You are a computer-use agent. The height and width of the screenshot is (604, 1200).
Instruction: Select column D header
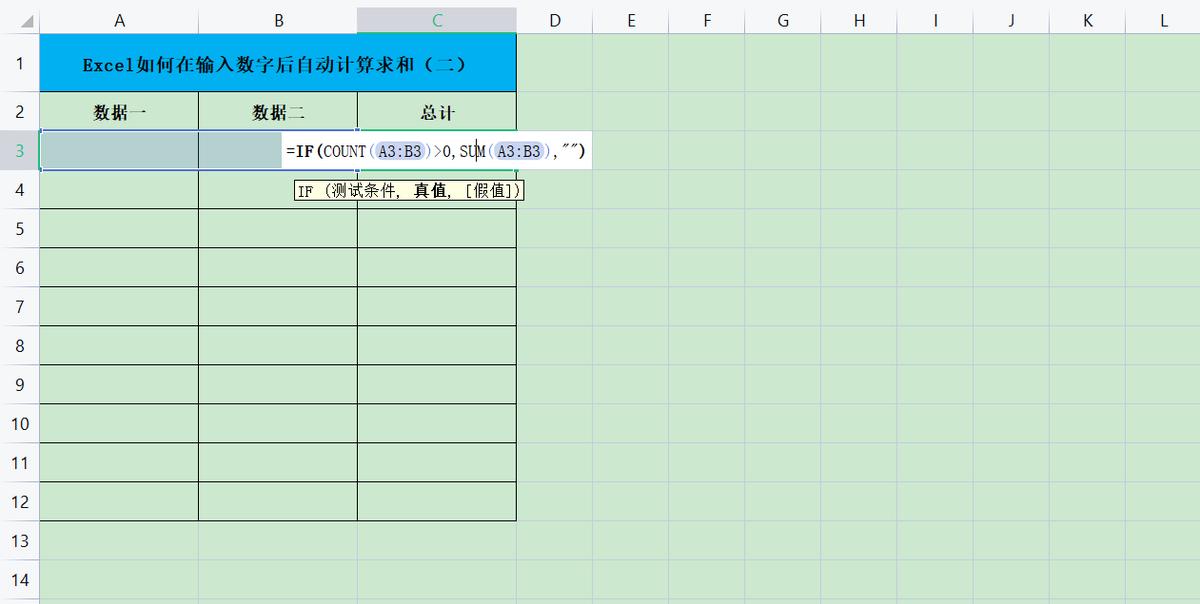(x=555, y=18)
